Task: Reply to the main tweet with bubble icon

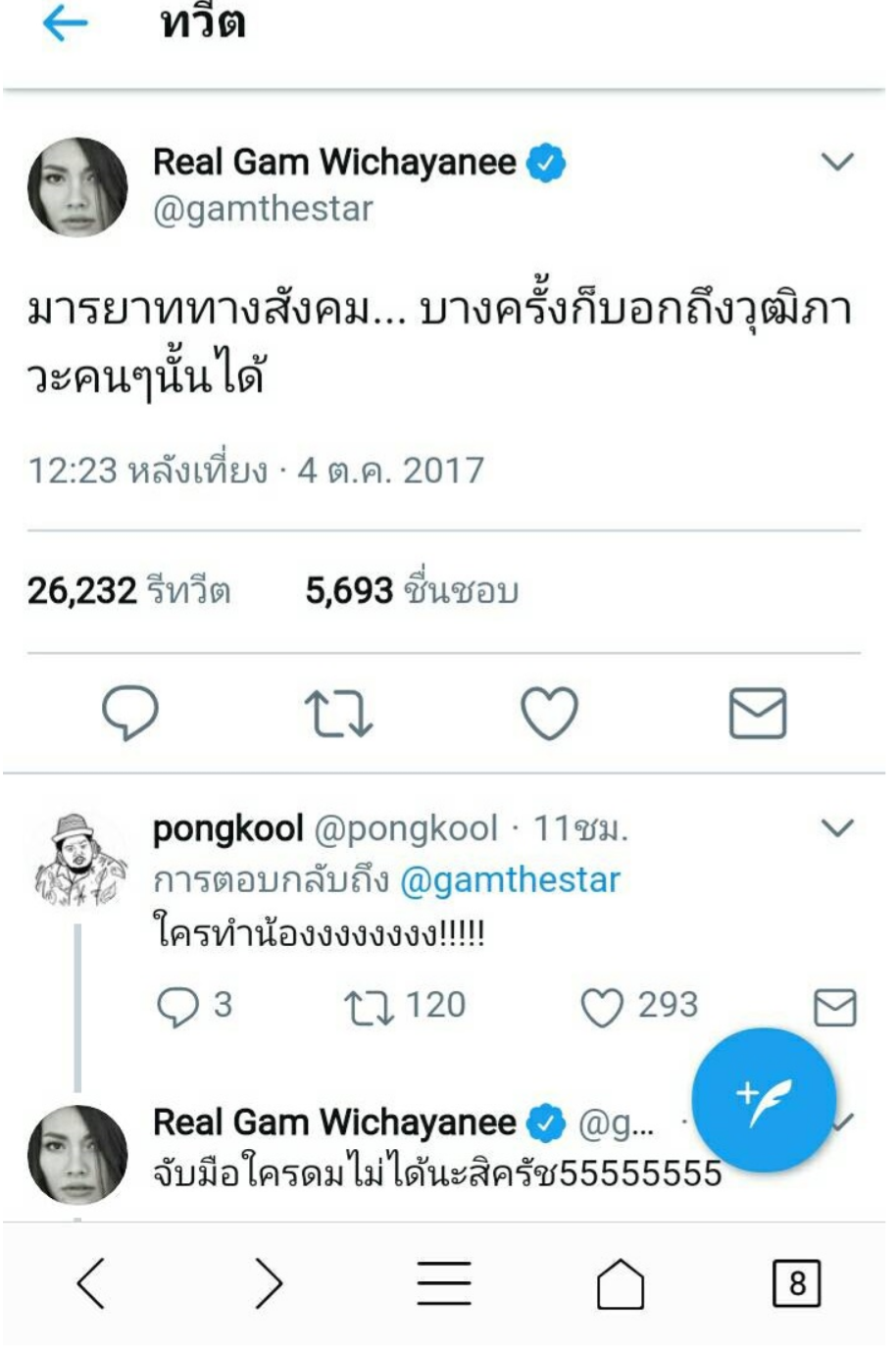Action: [x=130, y=712]
